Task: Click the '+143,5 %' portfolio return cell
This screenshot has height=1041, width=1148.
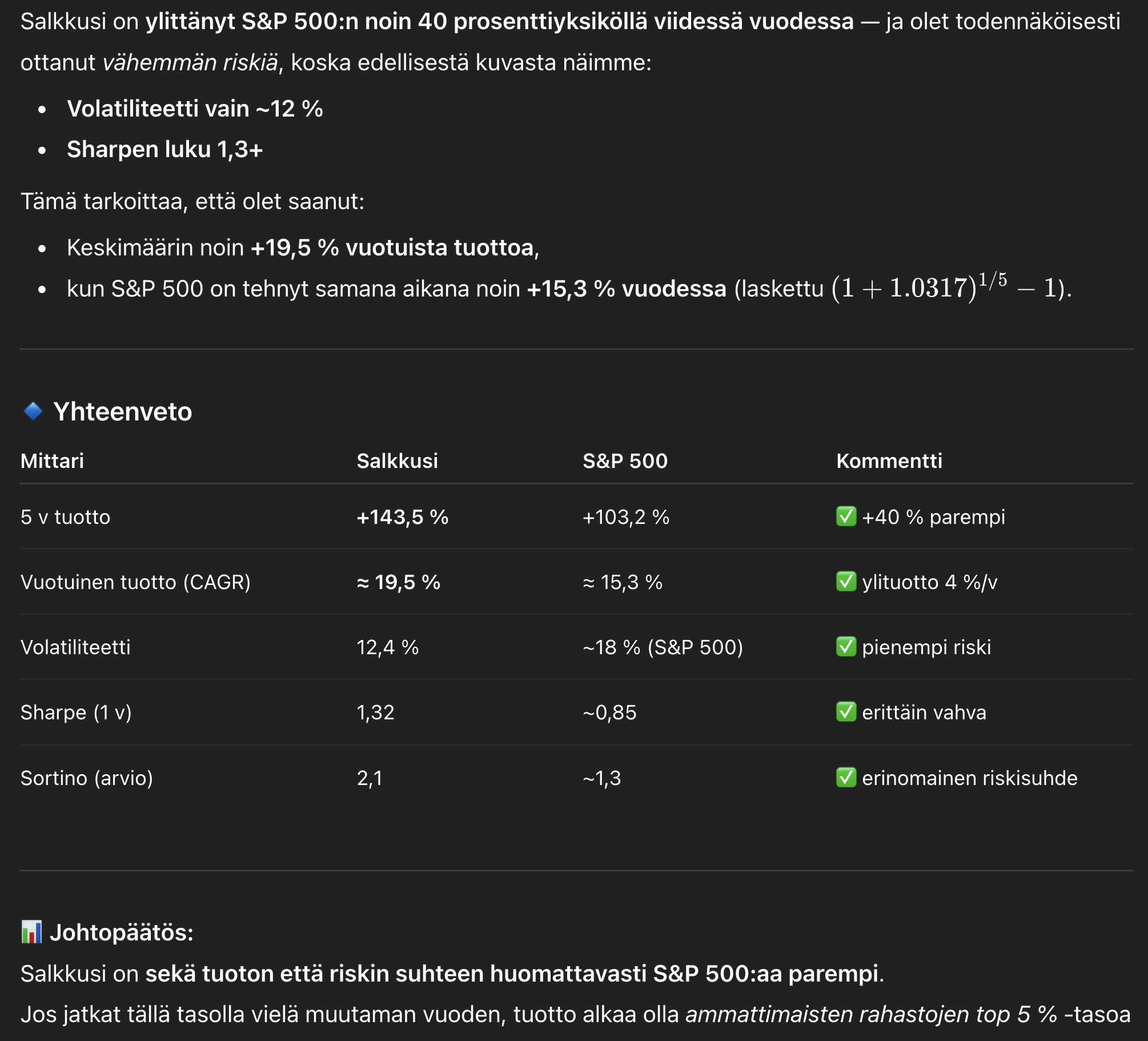Action: coord(402,517)
